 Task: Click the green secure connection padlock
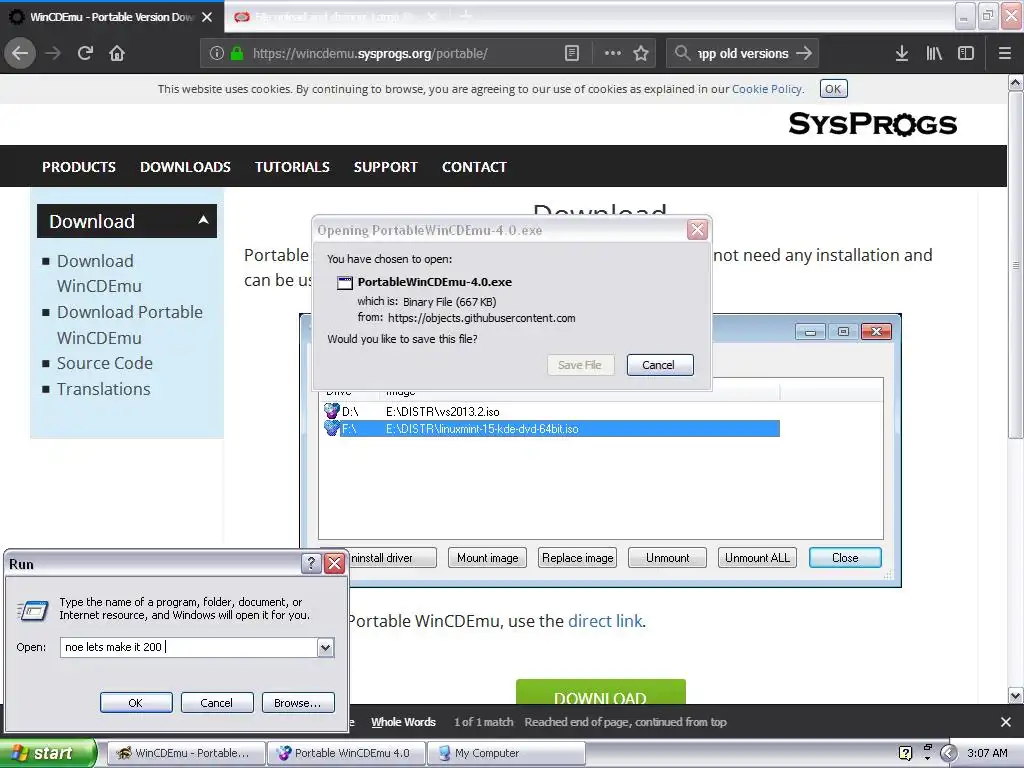pos(237,54)
